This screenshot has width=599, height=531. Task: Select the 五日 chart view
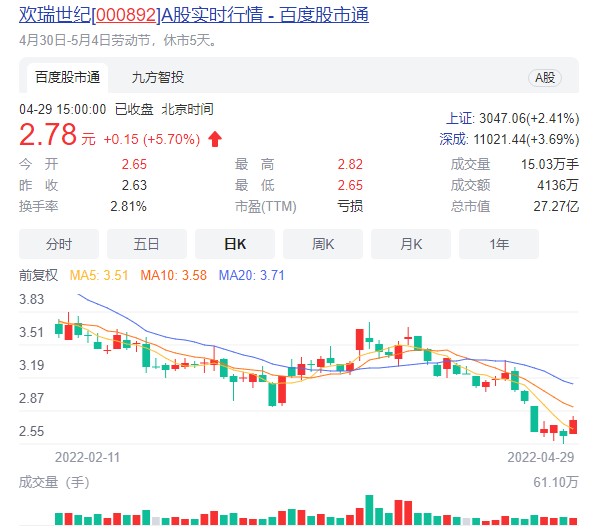click(147, 244)
